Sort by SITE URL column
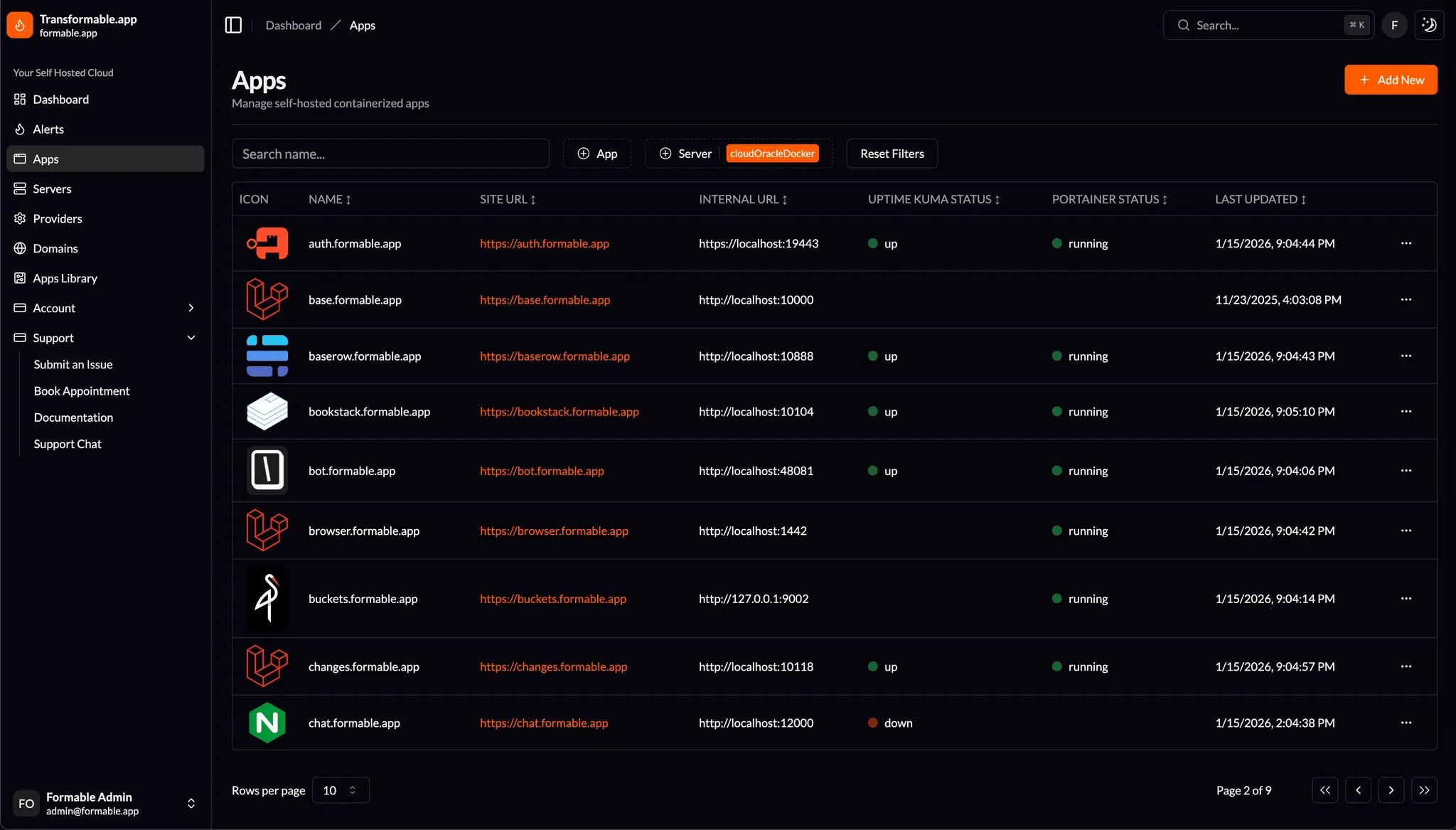Image resolution: width=1456 pixels, height=830 pixels. click(x=508, y=200)
